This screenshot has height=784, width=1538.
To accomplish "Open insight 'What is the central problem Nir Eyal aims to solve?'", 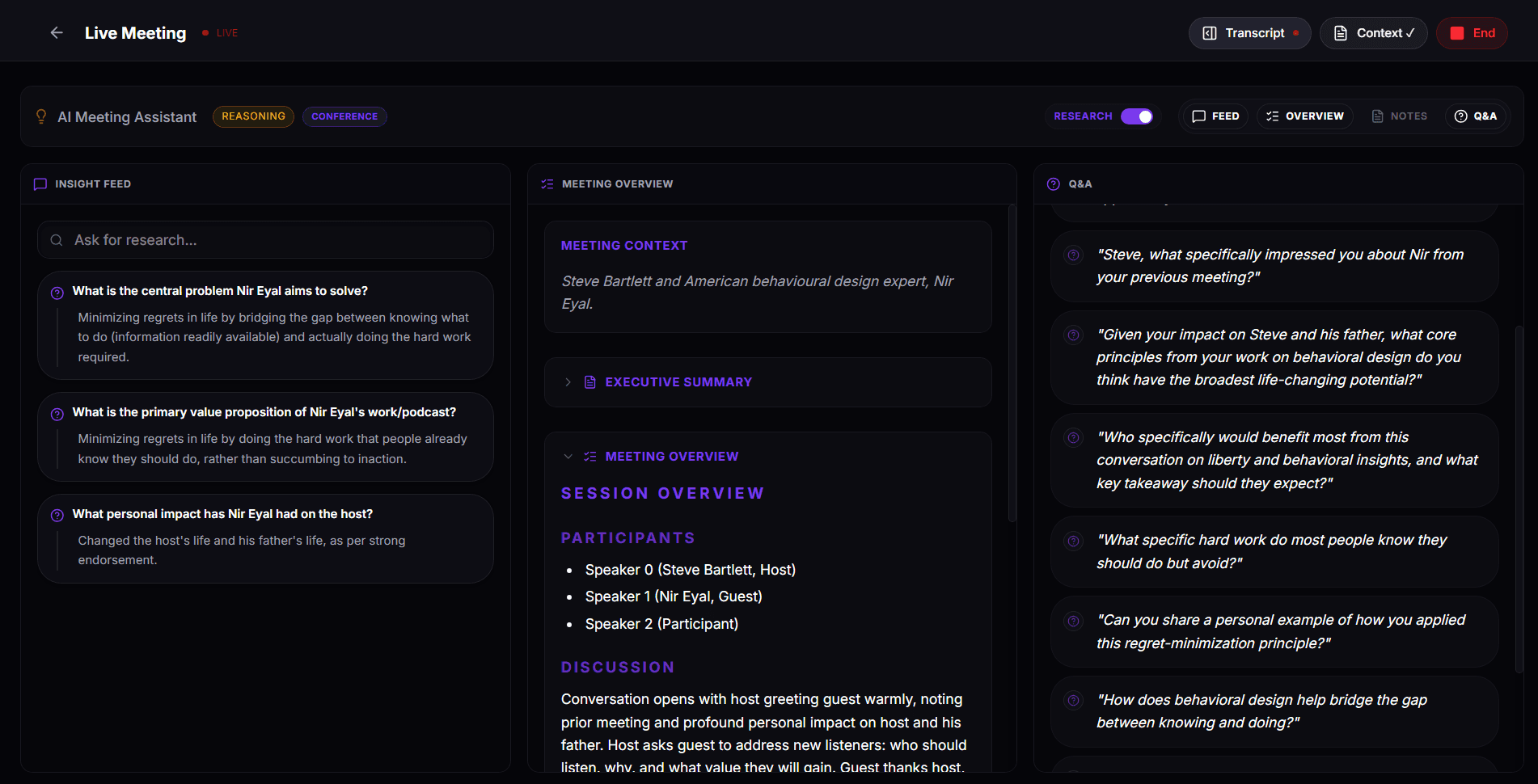I will tap(265, 325).
